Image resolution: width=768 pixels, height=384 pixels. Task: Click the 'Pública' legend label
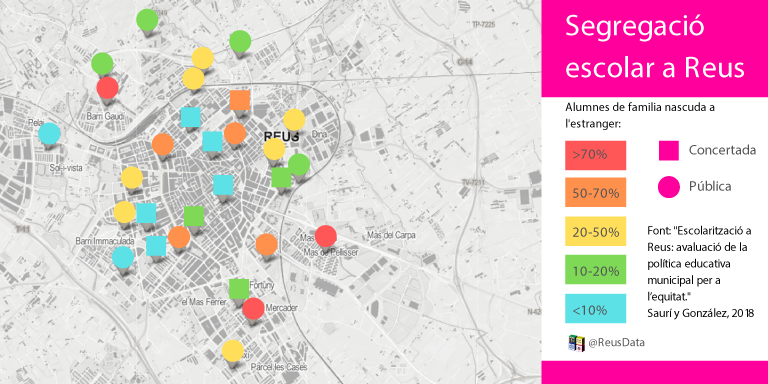710,186
